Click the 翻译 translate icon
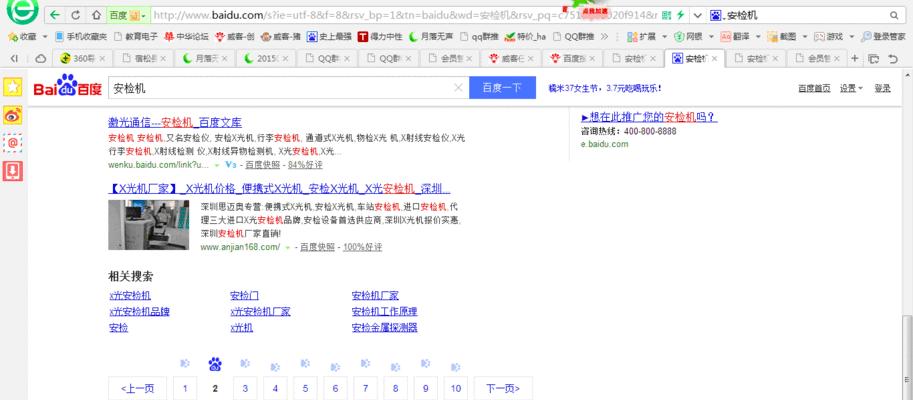This screenshot has width=913, height=400. [x=726, y=36]
